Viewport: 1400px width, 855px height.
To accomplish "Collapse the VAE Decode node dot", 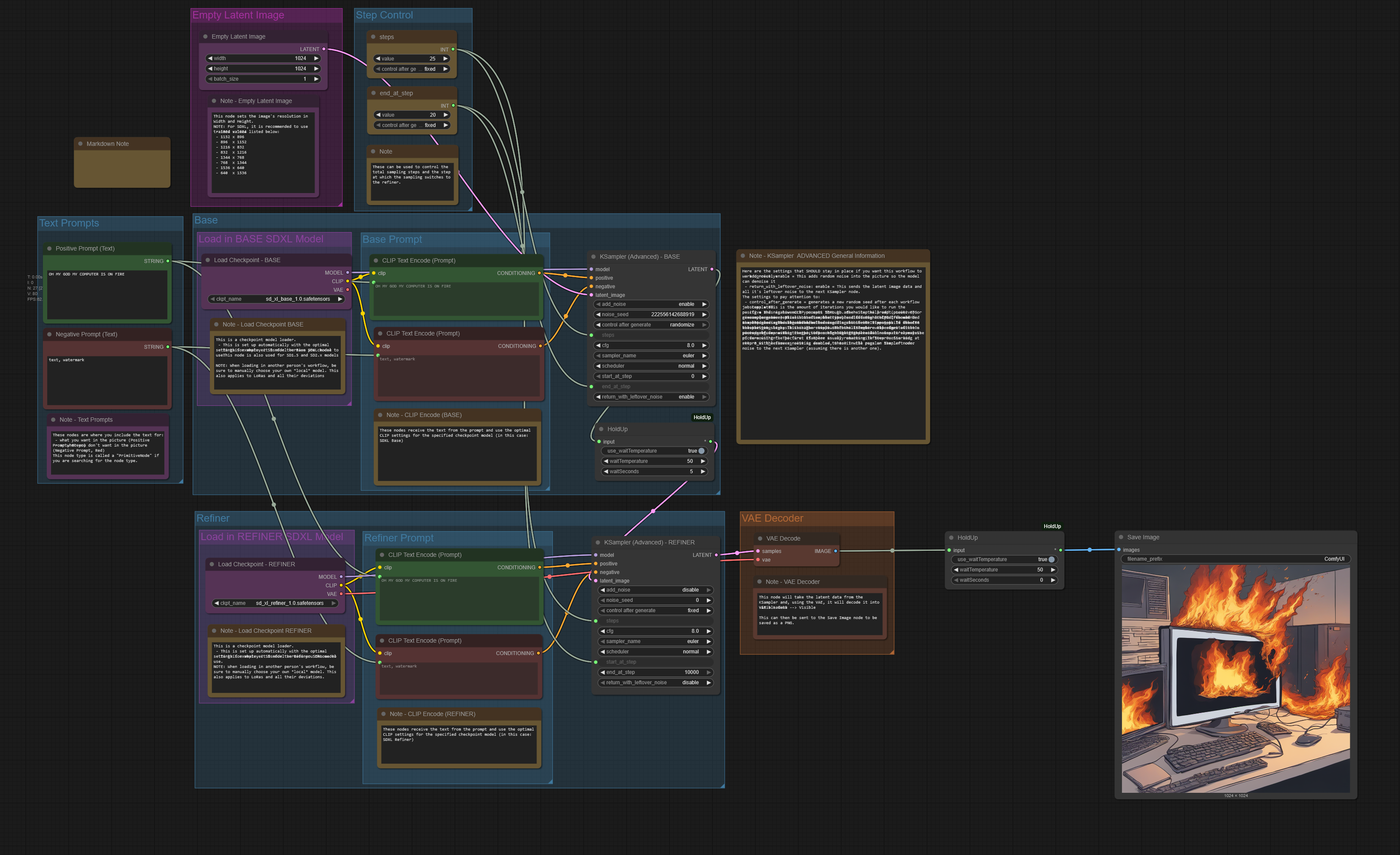I will click(x=760, y=538).
